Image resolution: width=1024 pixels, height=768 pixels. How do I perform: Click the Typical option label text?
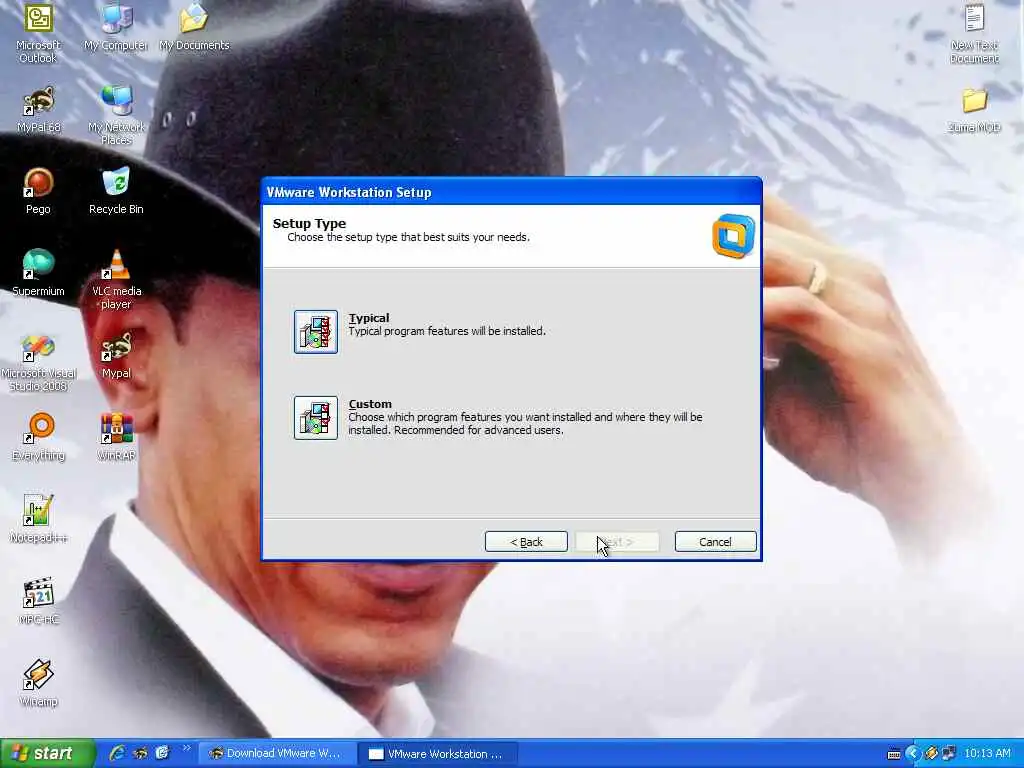pos(369,318)
